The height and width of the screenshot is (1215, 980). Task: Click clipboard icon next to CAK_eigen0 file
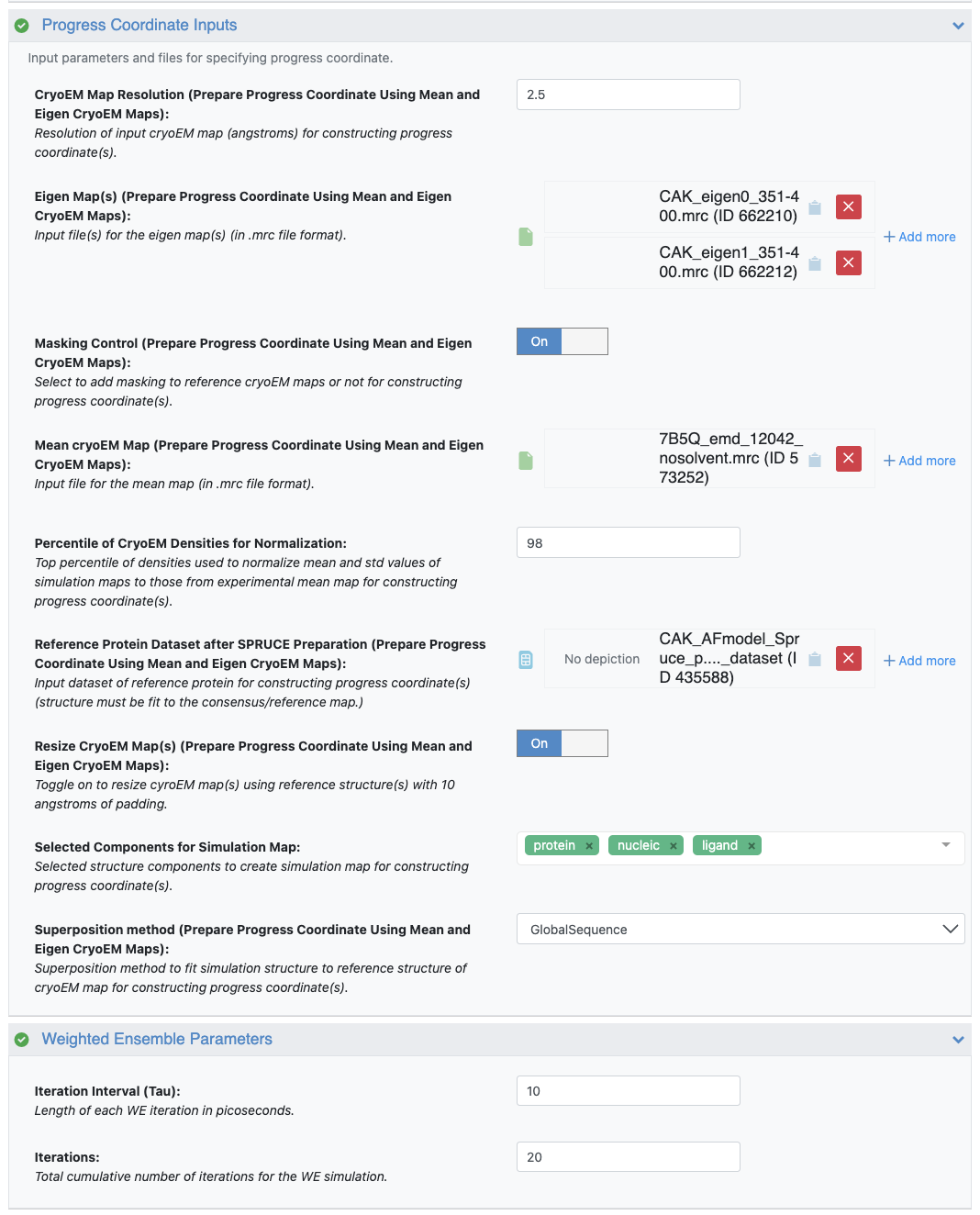coord(814,207)
